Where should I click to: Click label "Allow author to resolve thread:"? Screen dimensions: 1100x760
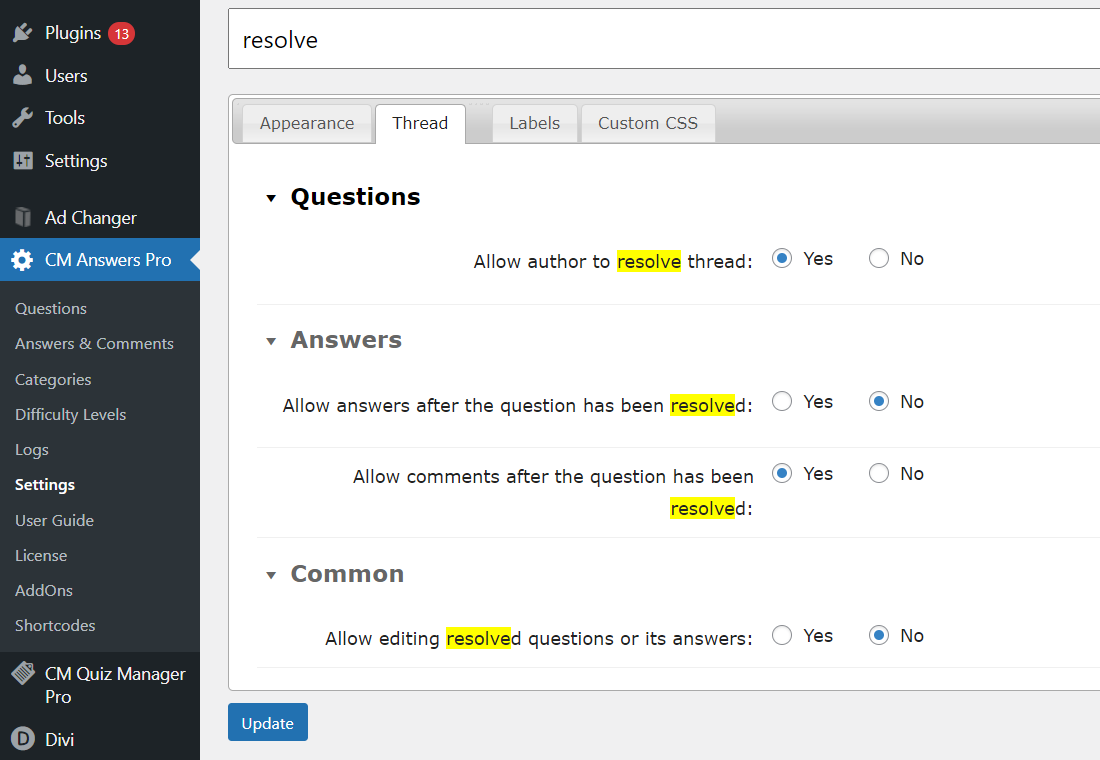tap(612, 262)
